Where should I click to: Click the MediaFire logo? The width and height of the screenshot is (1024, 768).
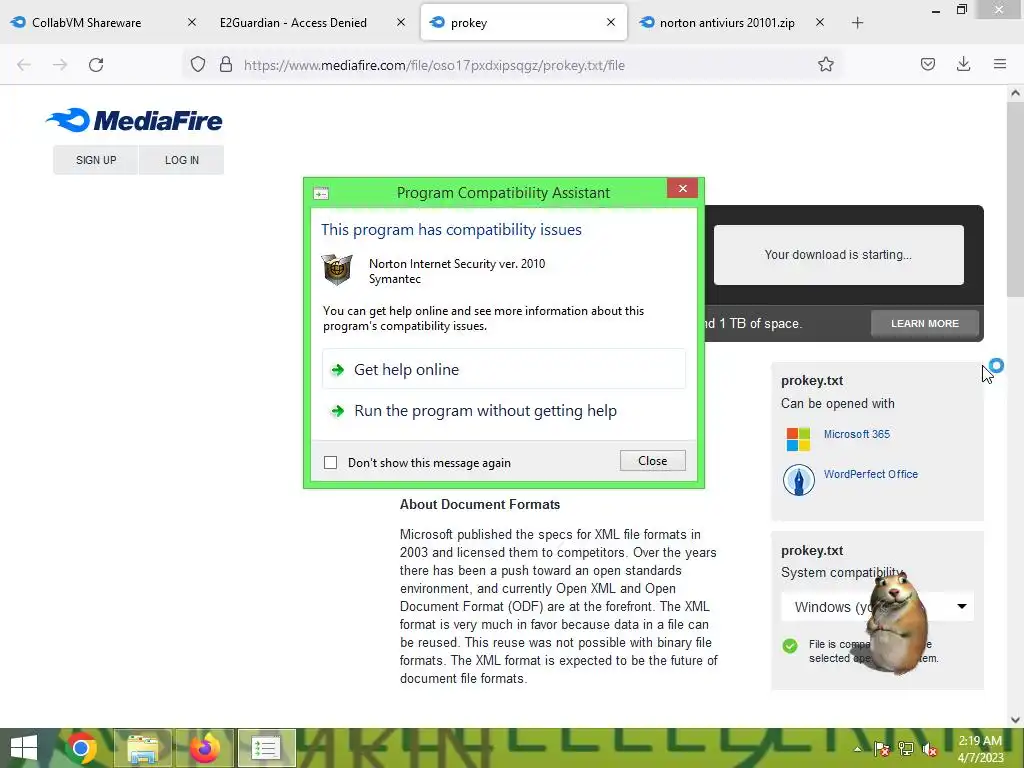point(134,120)
